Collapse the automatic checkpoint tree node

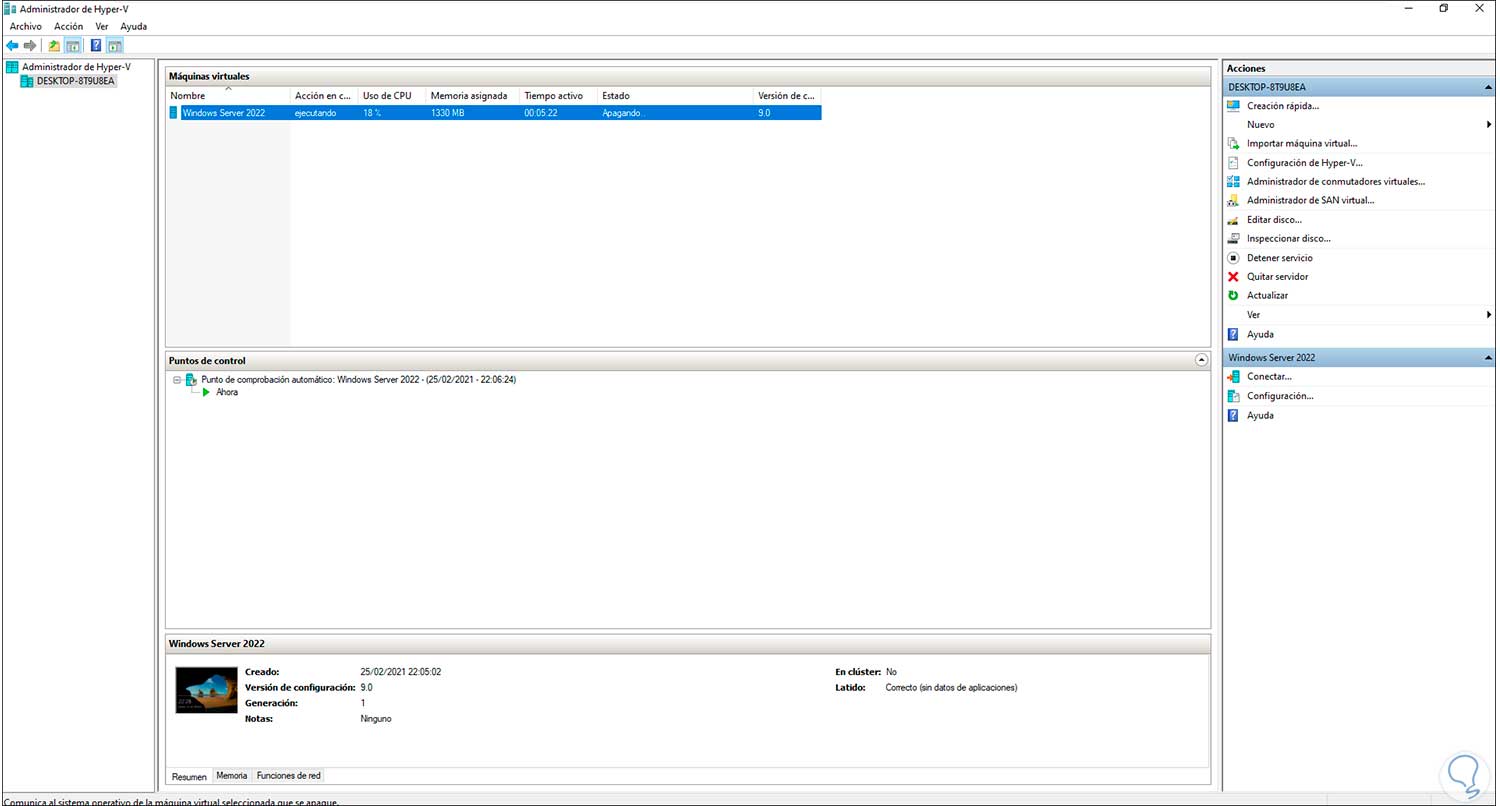pyautogui.click(x=177, y=380)
